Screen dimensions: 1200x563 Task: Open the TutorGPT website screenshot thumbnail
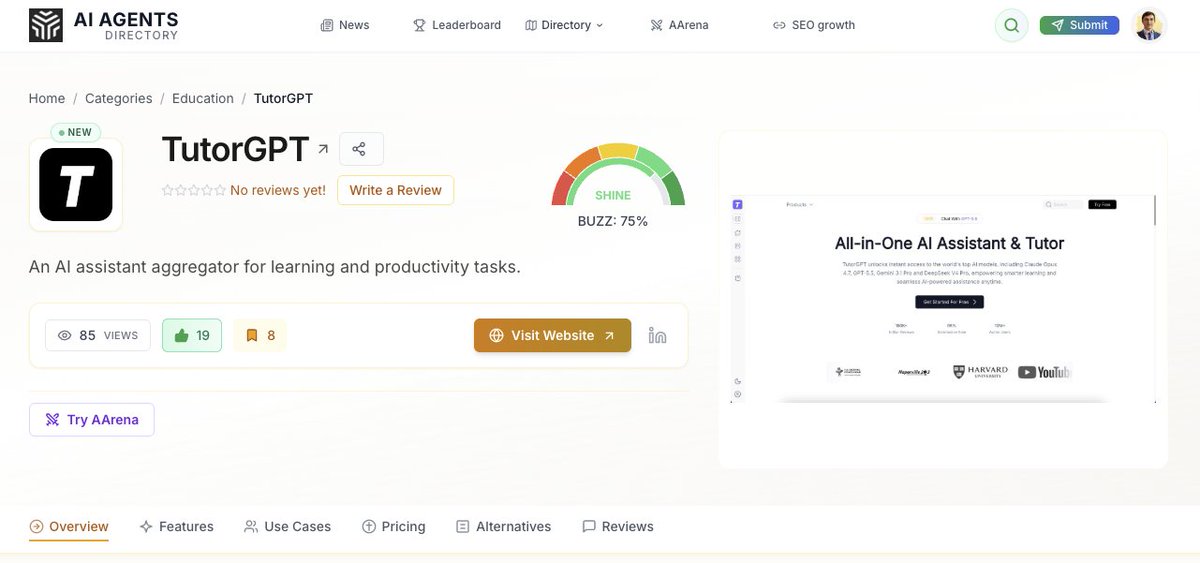tap(943, 299)
